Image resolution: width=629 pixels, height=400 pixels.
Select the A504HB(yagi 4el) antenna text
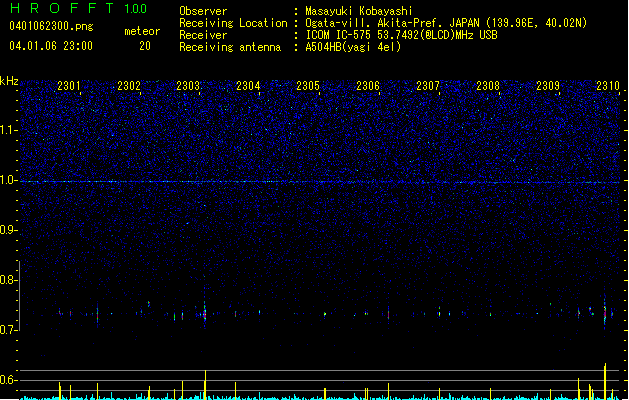[x=353, y=47]
